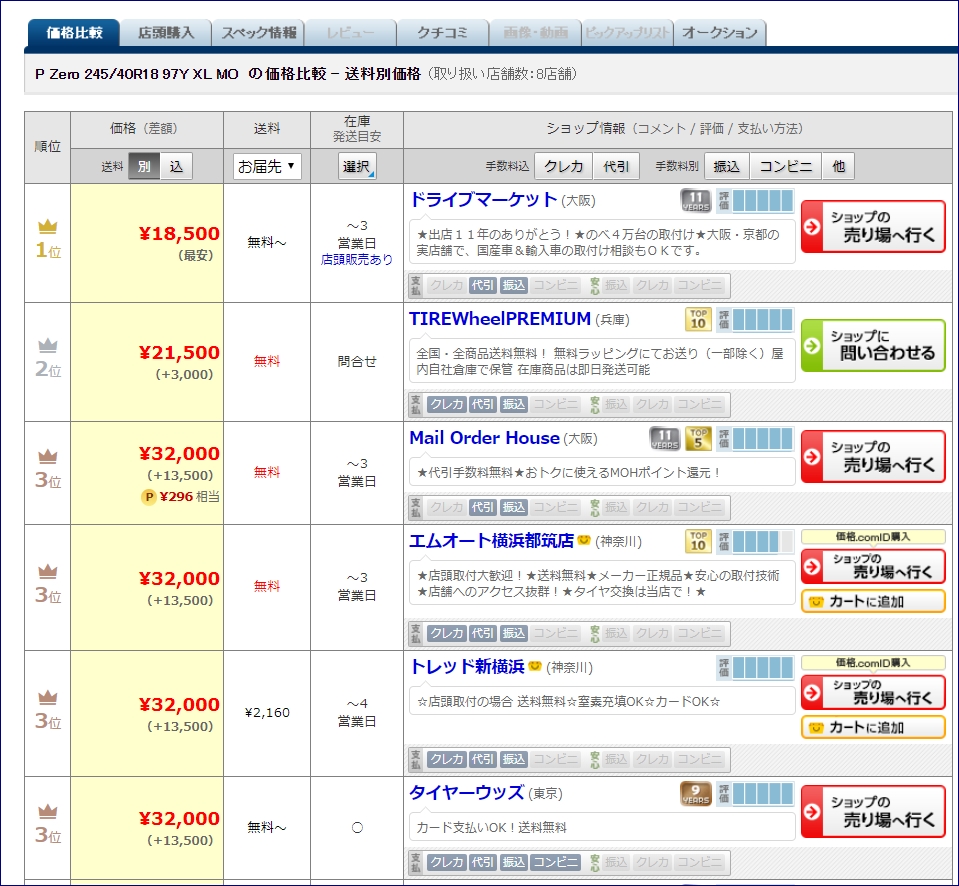Screen dimensions: 959x886
Task: Click カートに追加 for トレッド新横浜
Action: [x=873, y=728]
